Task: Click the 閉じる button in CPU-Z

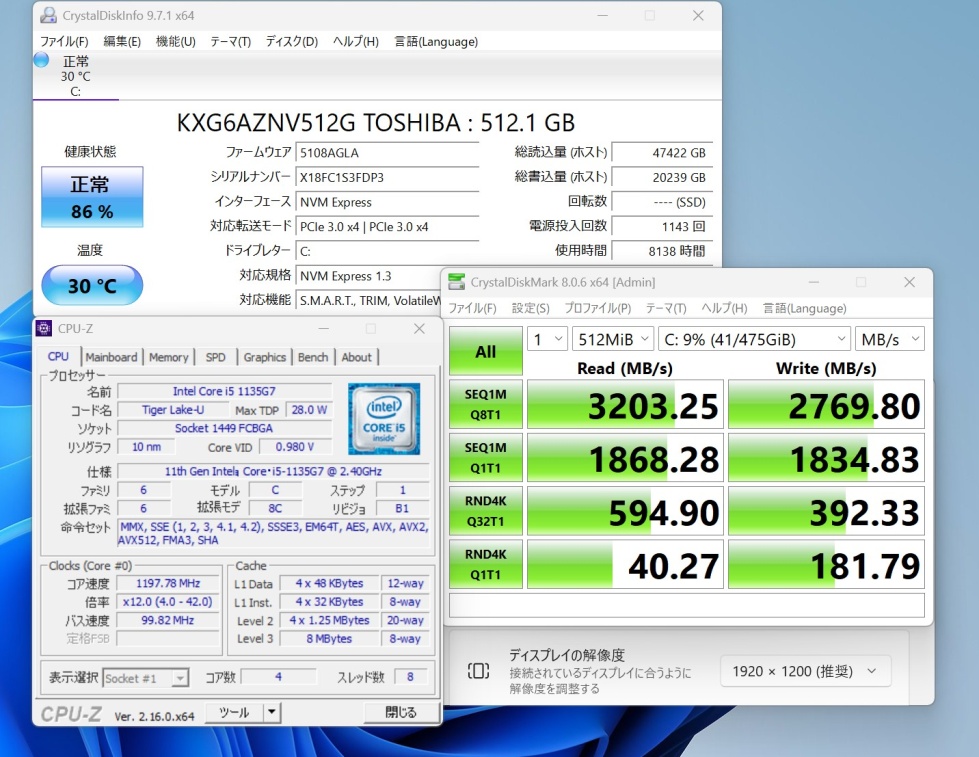Action: [400, 712]
